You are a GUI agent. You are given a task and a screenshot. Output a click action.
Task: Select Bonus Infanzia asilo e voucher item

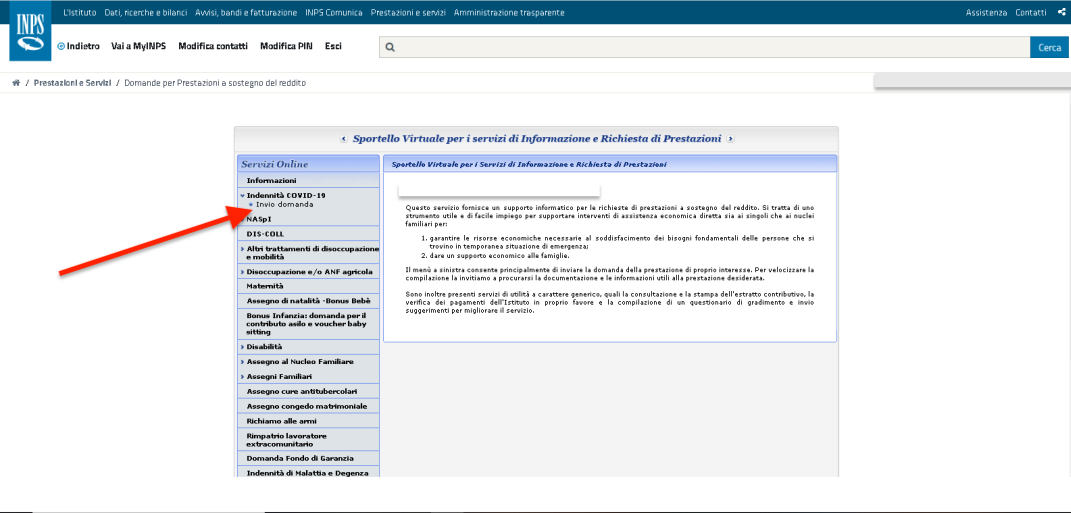[308, 324]
